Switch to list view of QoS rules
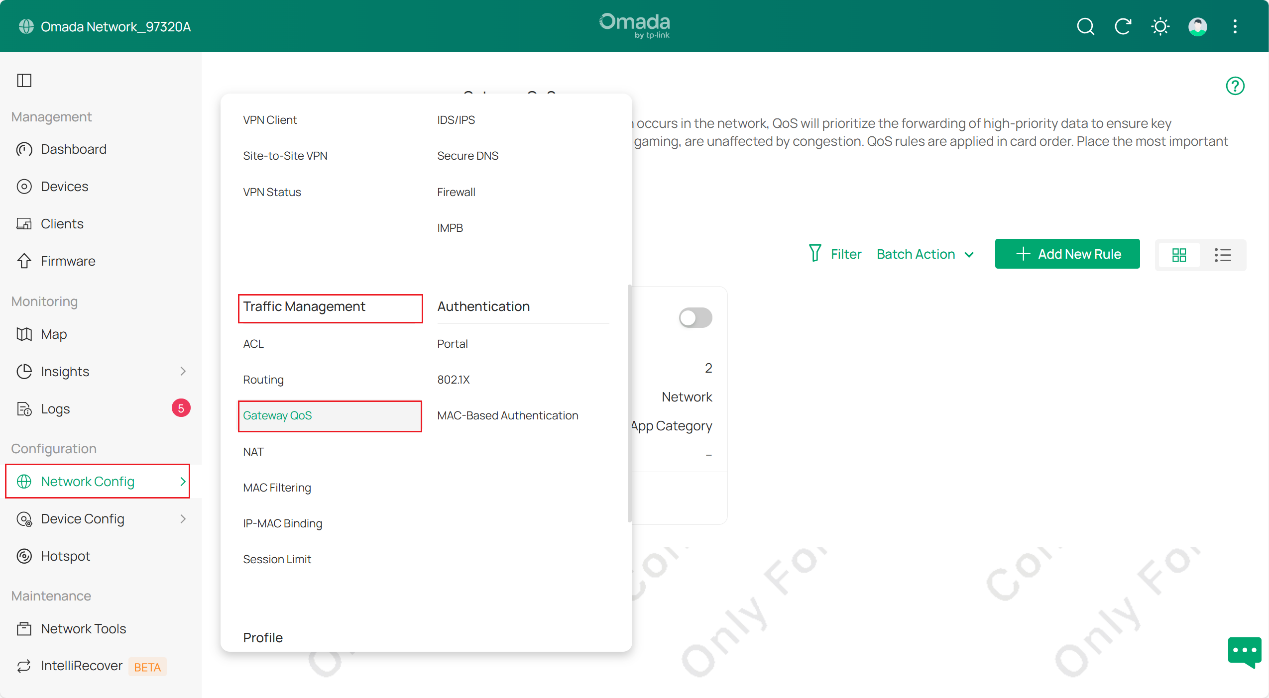This screenshot has height=698, width=1269. [x=1223, y=255]
